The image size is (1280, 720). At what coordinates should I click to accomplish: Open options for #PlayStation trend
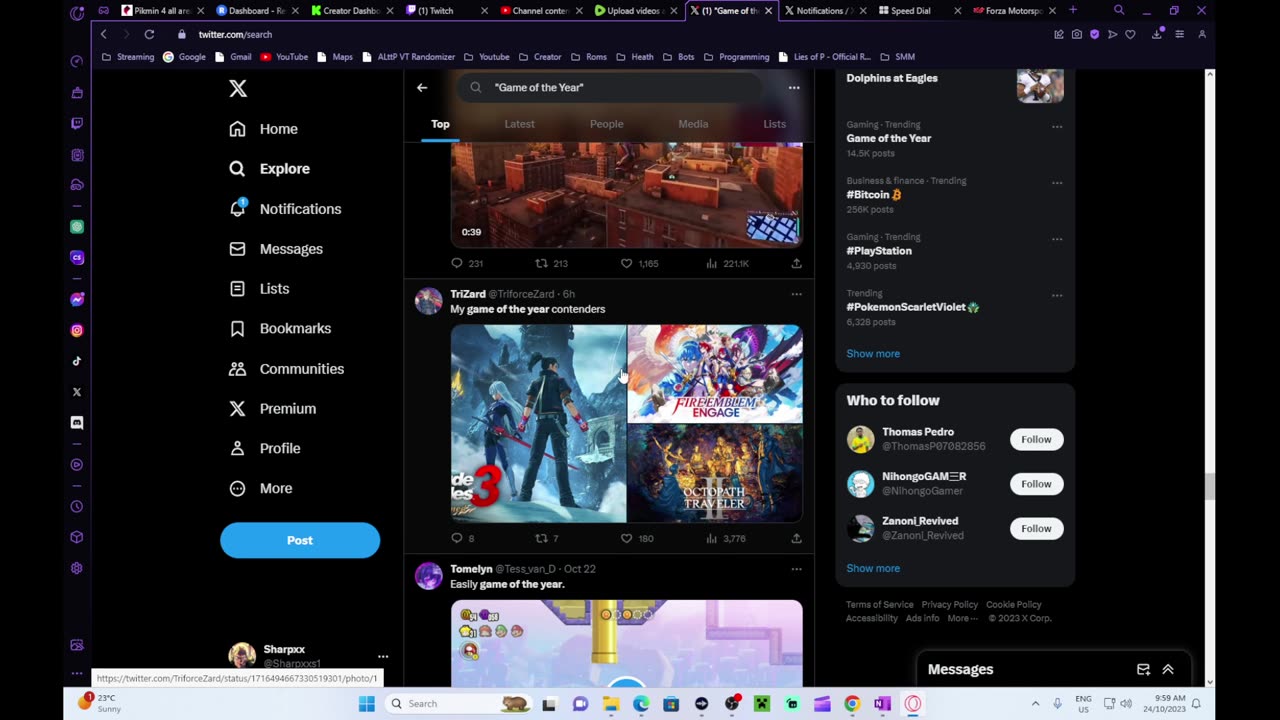click(x=1057, y=239)
